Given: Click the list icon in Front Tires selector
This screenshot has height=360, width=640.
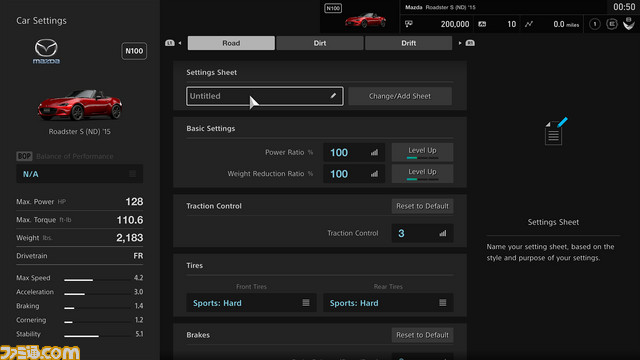Looking at the screenshot, I should point(306,302).
